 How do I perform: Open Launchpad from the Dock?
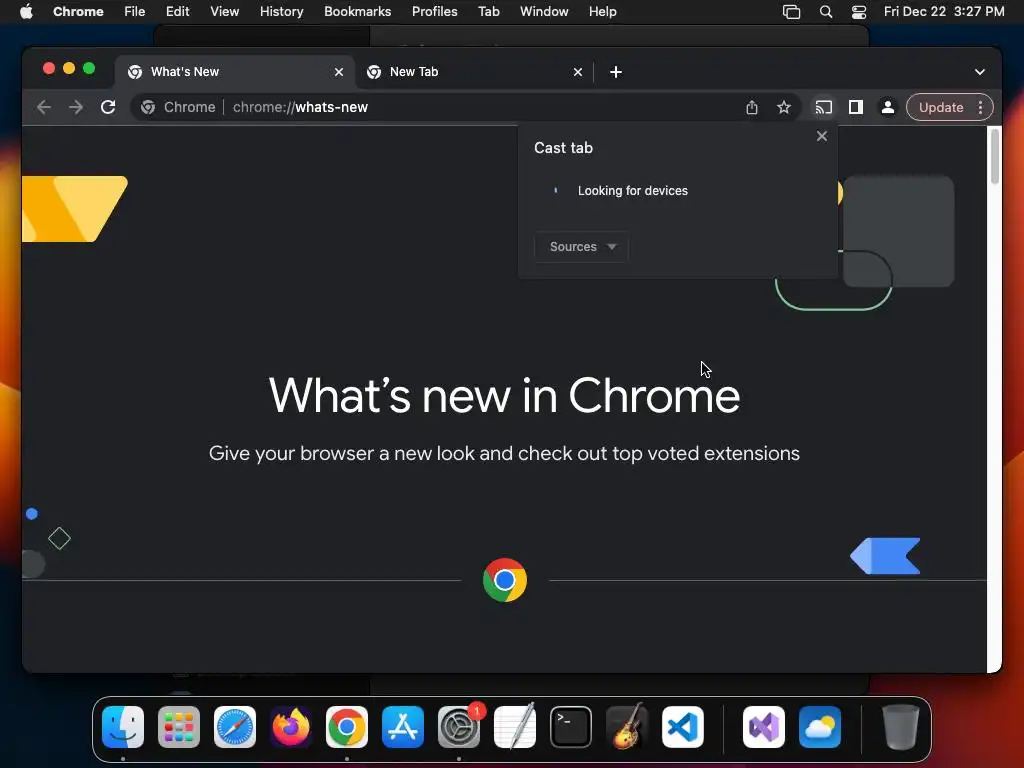point(179,727)
